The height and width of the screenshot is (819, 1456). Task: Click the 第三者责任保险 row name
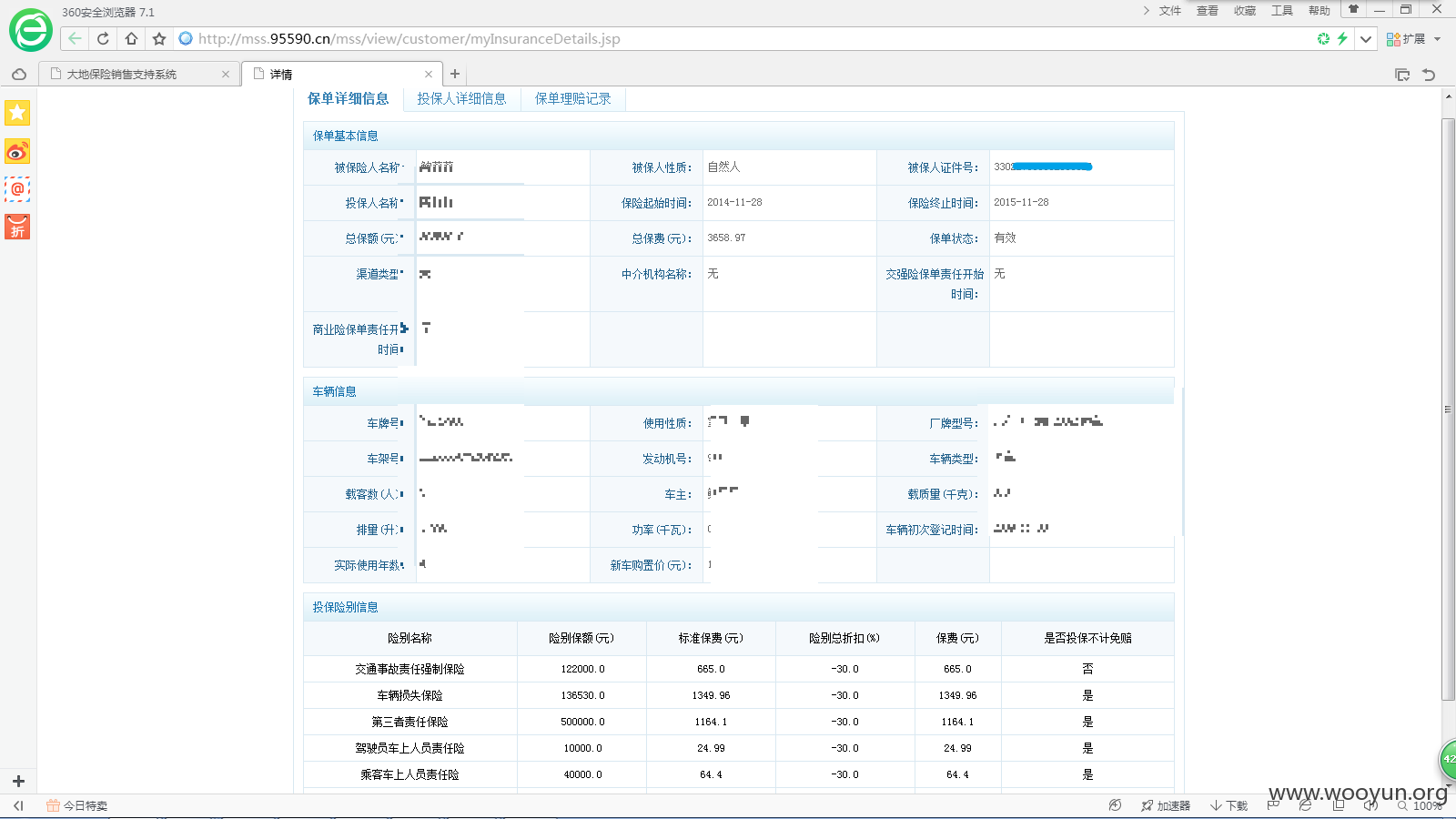point(409,722)
